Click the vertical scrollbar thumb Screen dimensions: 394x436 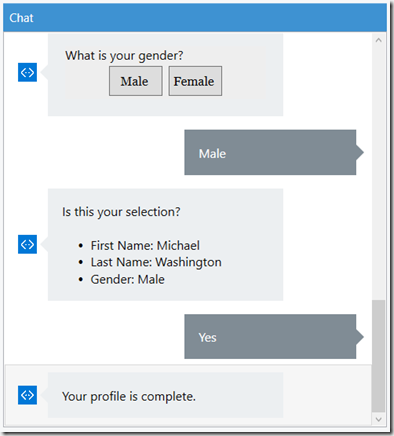pos(378,356)
